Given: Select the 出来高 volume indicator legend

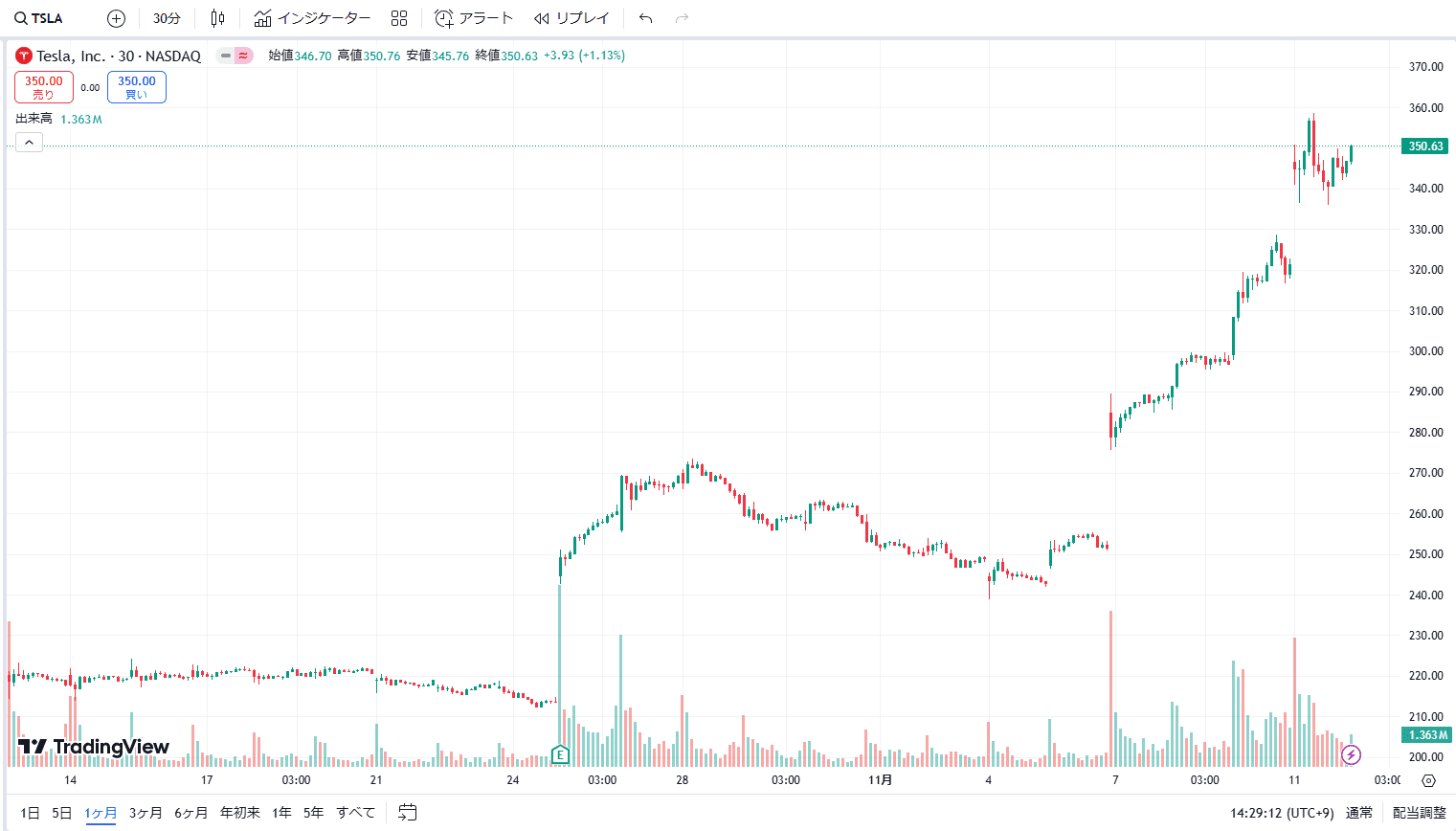Looking at the screenshot, I should pyautogui.click(x=34, y=119).
